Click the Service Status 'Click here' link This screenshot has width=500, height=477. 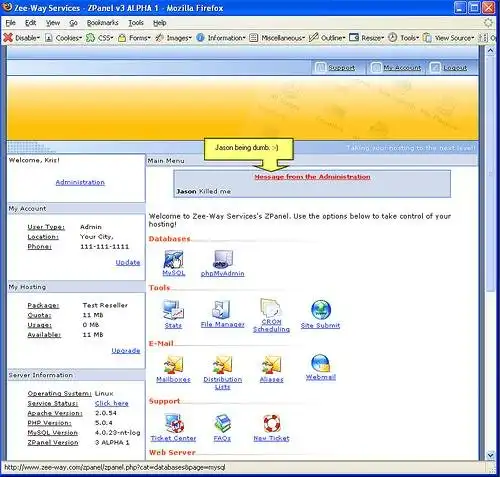pyautogui.click(x=111, y=403)
